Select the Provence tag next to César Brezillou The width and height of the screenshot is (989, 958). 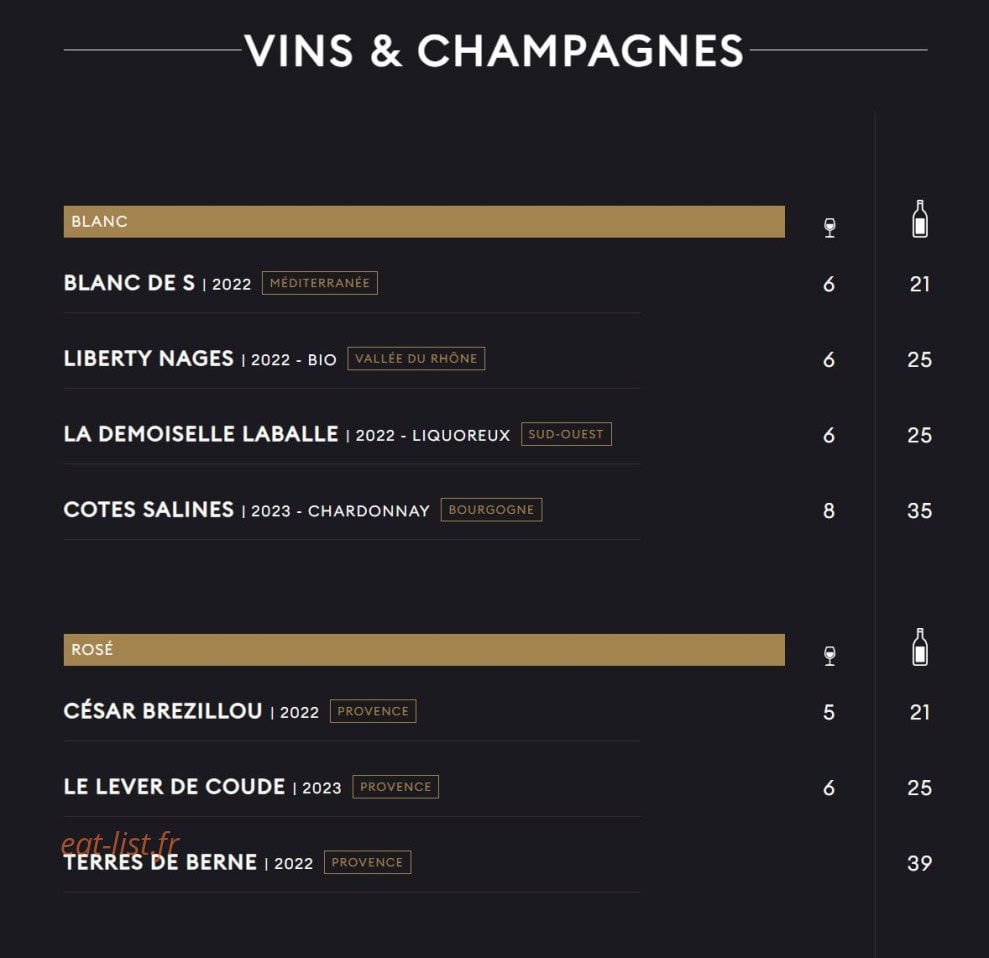[373, 711]
